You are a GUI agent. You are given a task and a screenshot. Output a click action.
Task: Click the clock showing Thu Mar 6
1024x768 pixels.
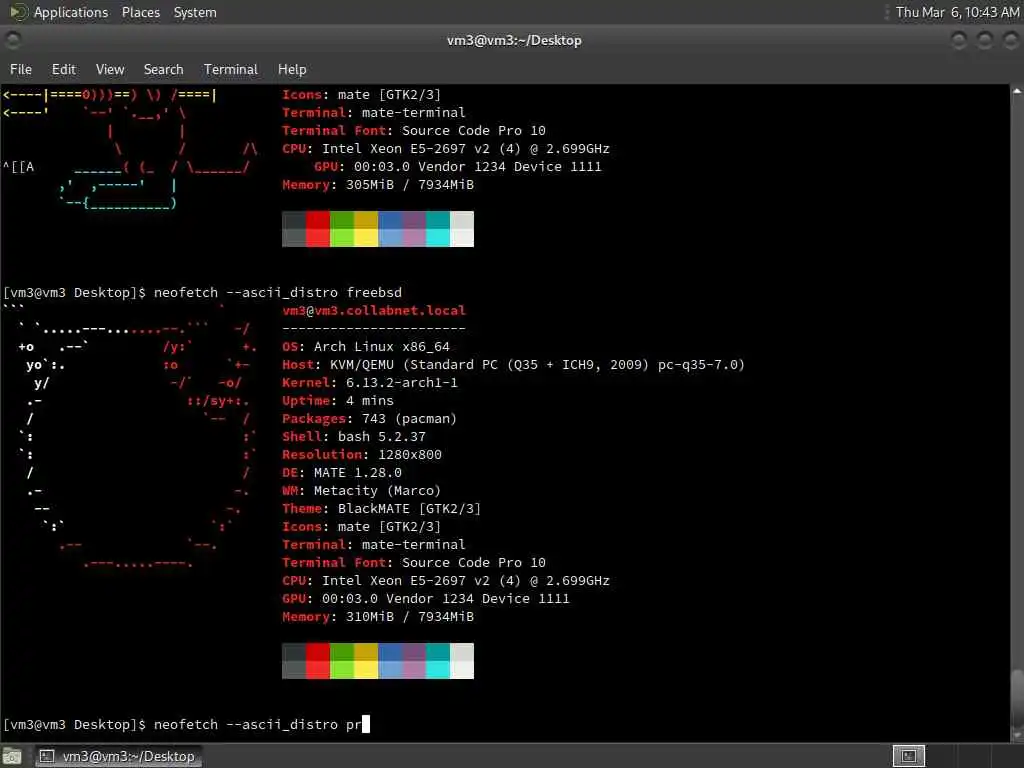coord(957,12)
